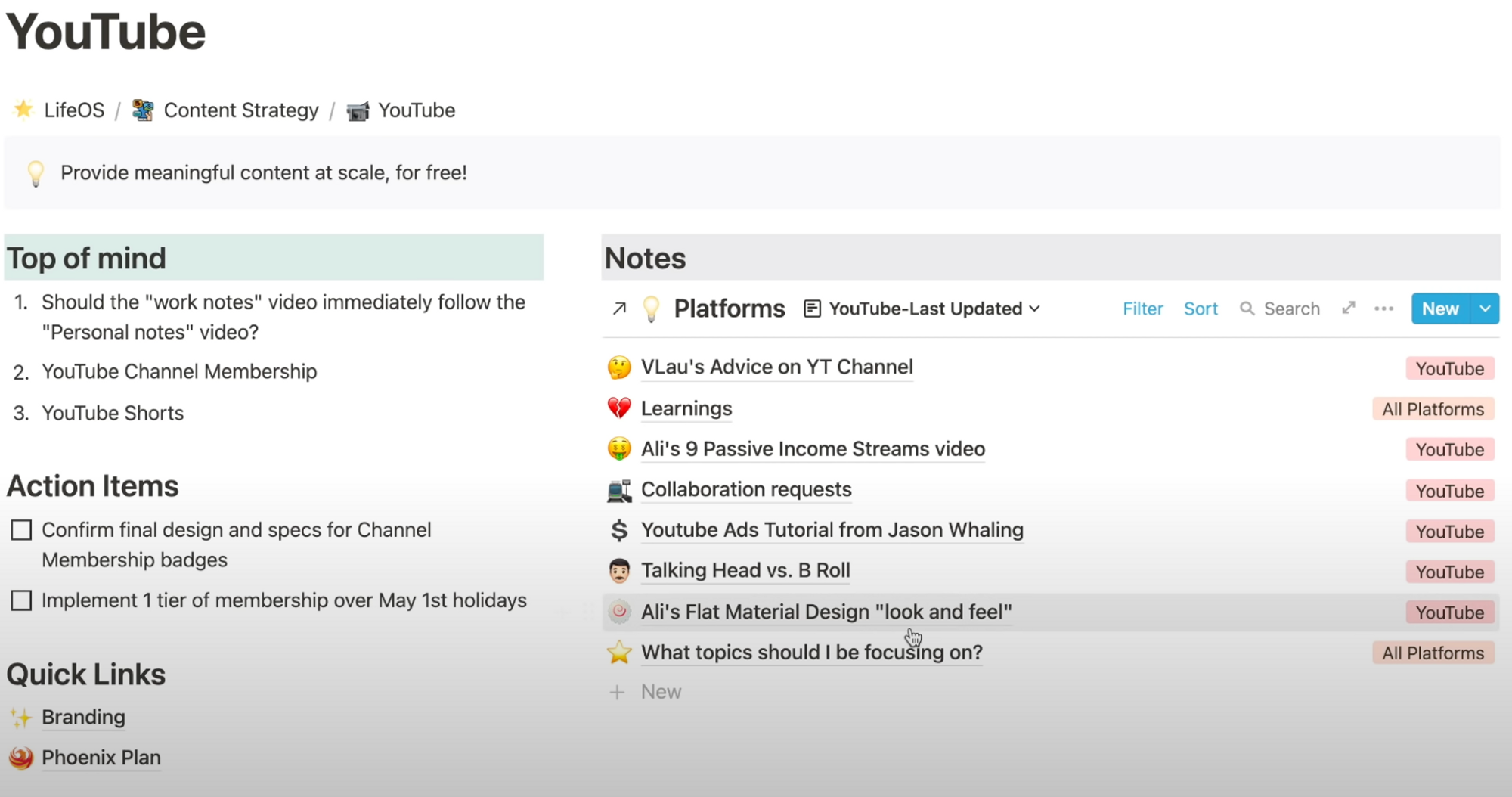Open the YouTube-Last Updated view dropdown
The width and height of the screenshot is (1512, 797).
pyautogui.click(x=922, y=309)
